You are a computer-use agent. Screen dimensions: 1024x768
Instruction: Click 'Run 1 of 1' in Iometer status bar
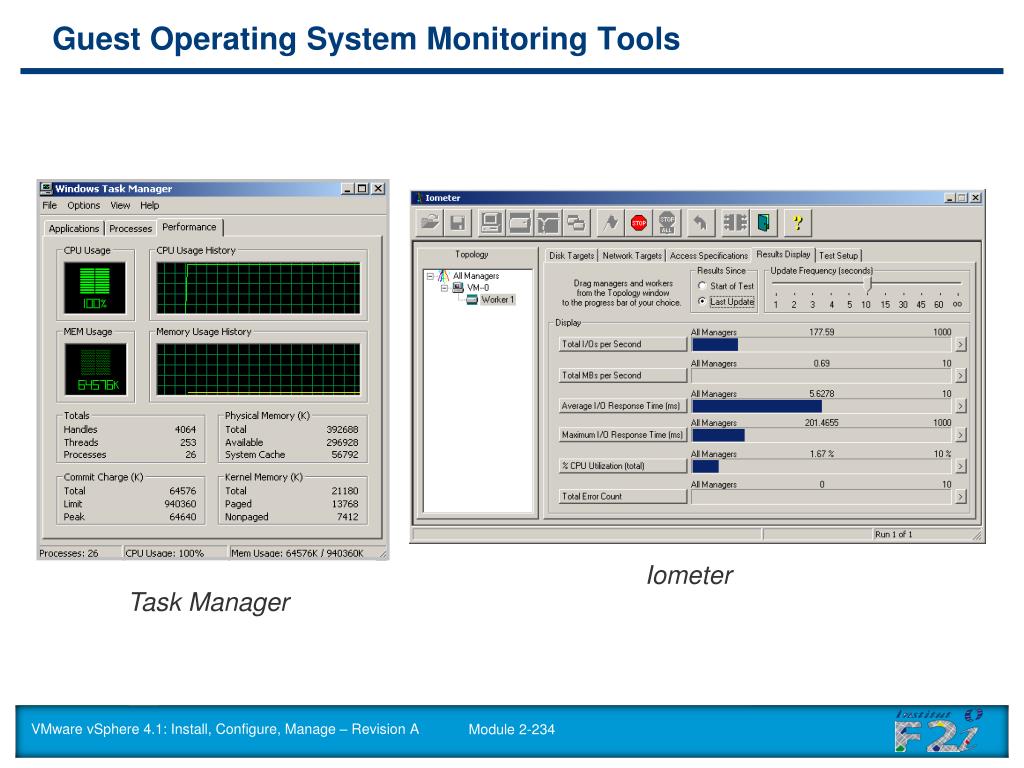point(893,534)
